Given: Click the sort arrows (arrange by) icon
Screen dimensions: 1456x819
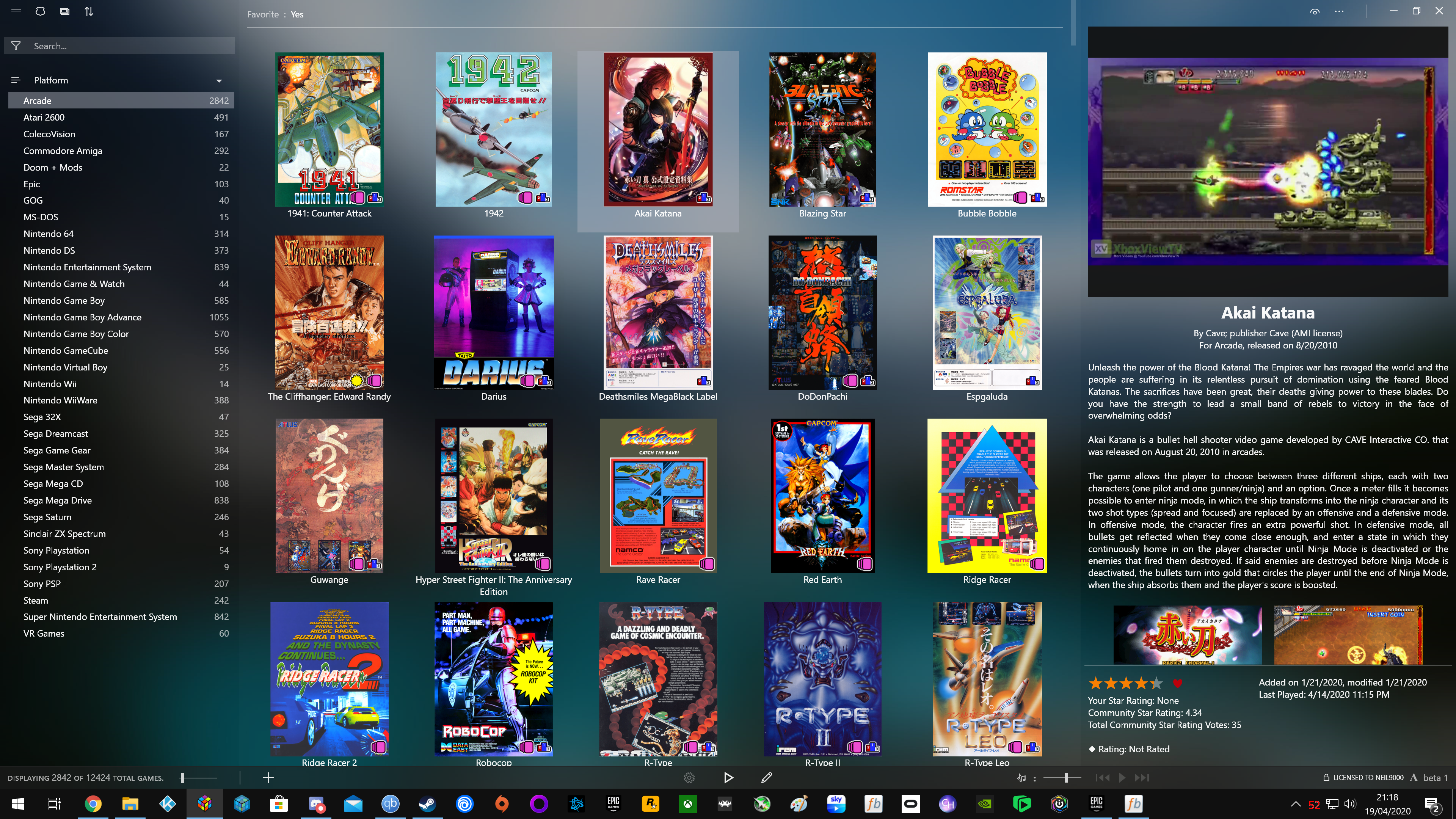Looking at the screenshot, I should tap(89, 11).
